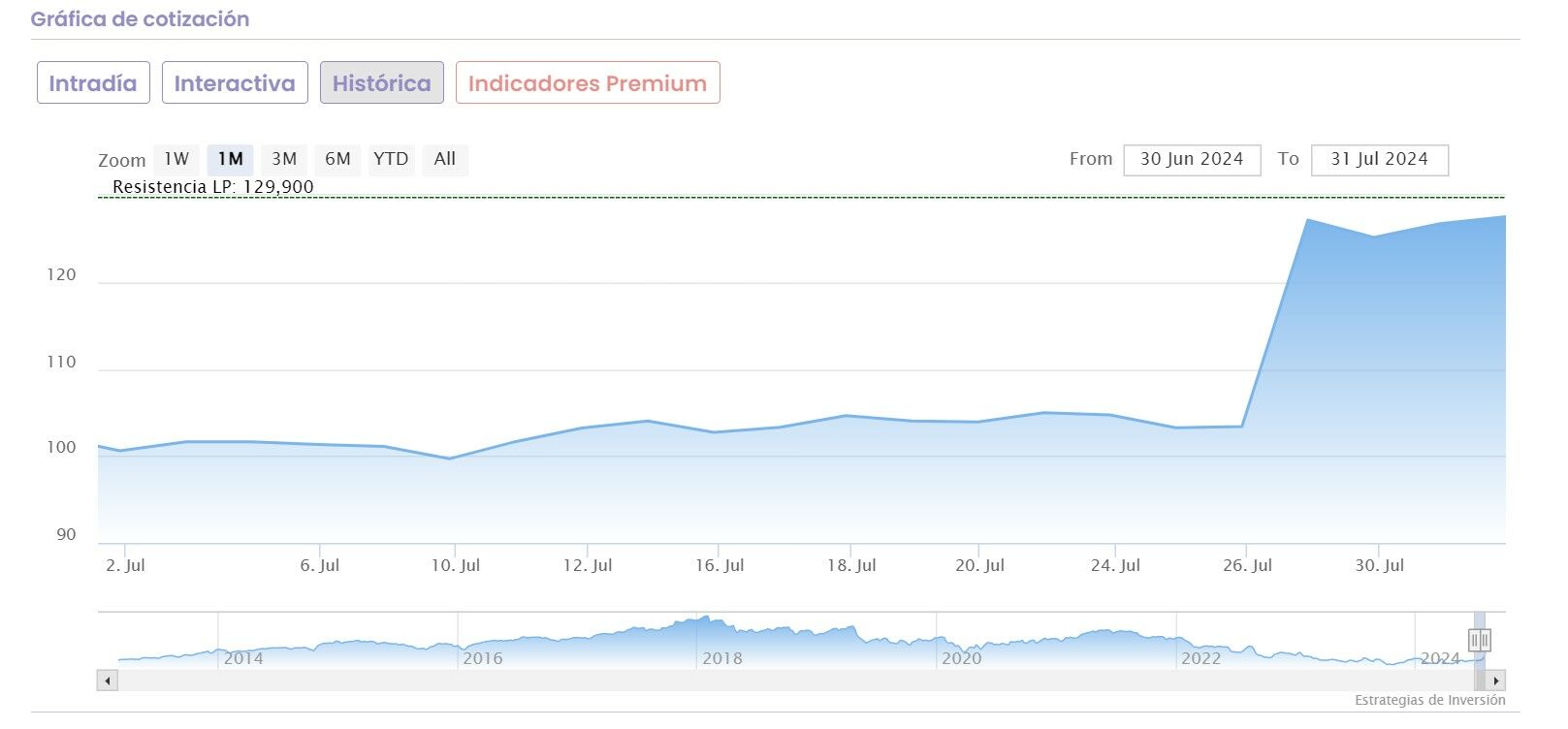Open the Interactiva chart tab

(x=235, y=83)
